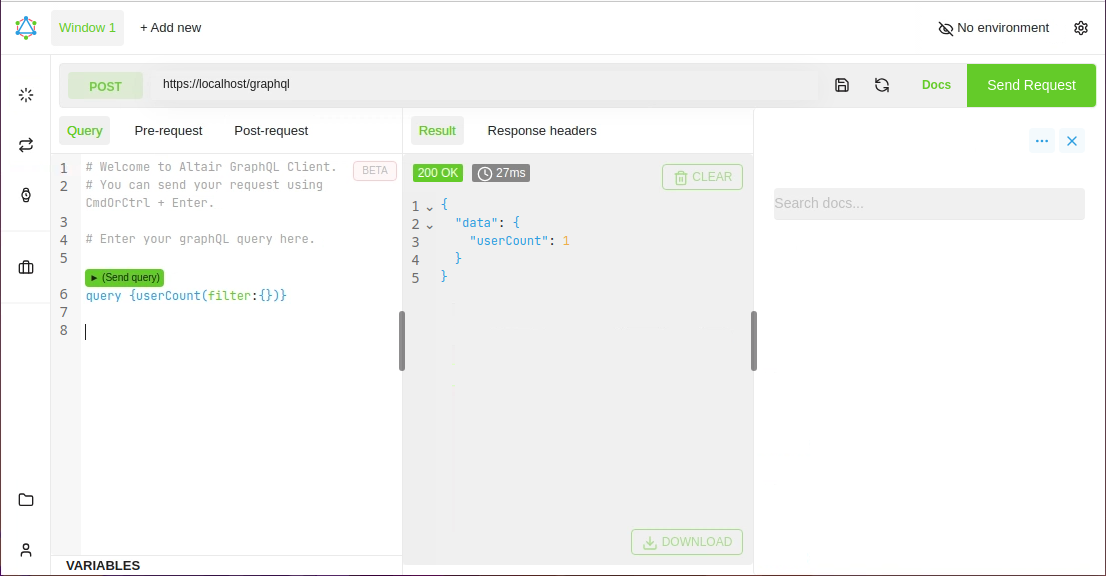
Task: Open the folder icon in sidebar
Action: [x=26, y=500]
